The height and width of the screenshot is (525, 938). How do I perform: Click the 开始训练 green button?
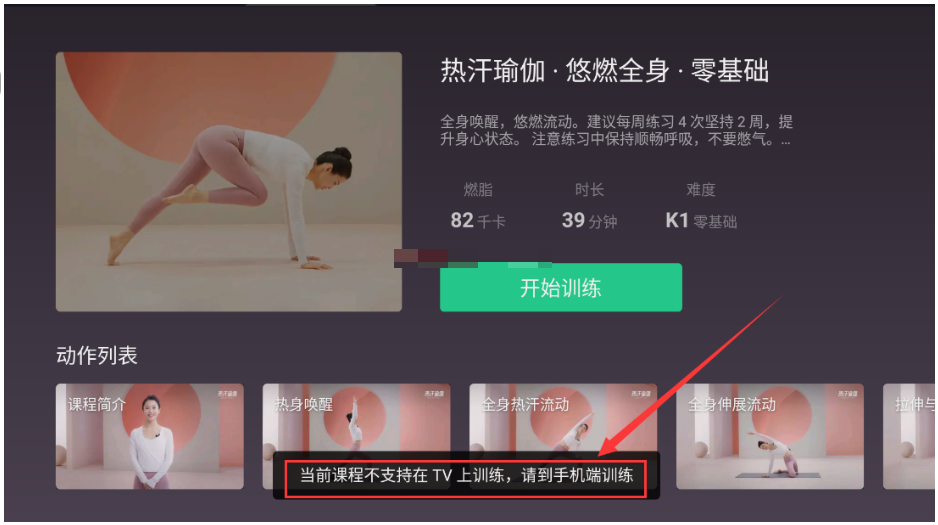pos(561,288)
